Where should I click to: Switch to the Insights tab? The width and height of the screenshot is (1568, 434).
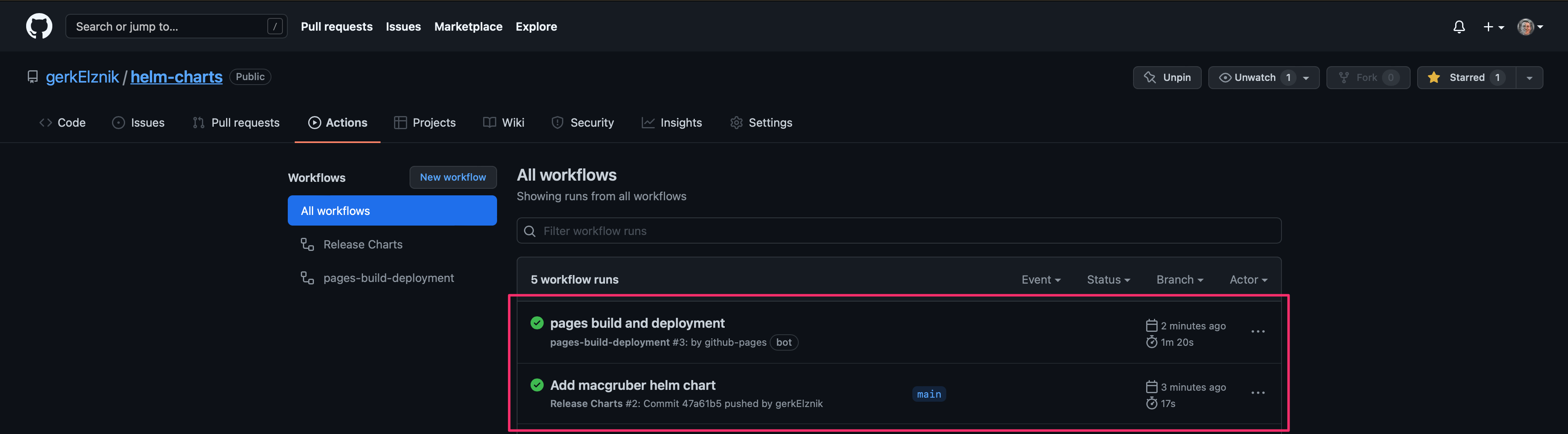coord(672,122)
